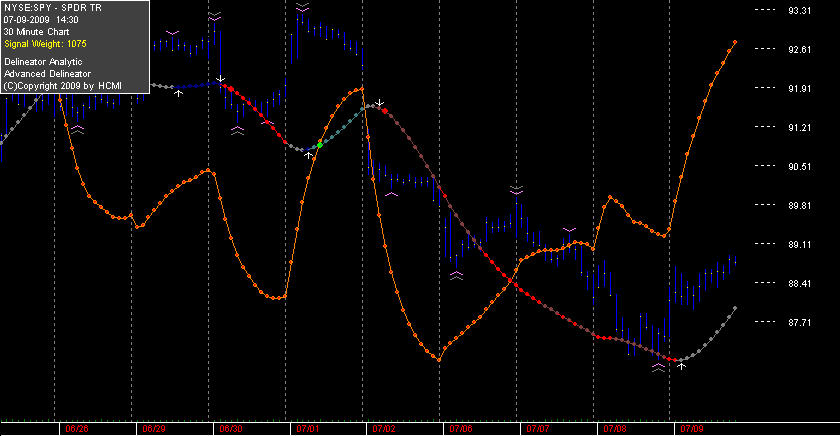Select the 07/09 date label

(x=692, y=429)
